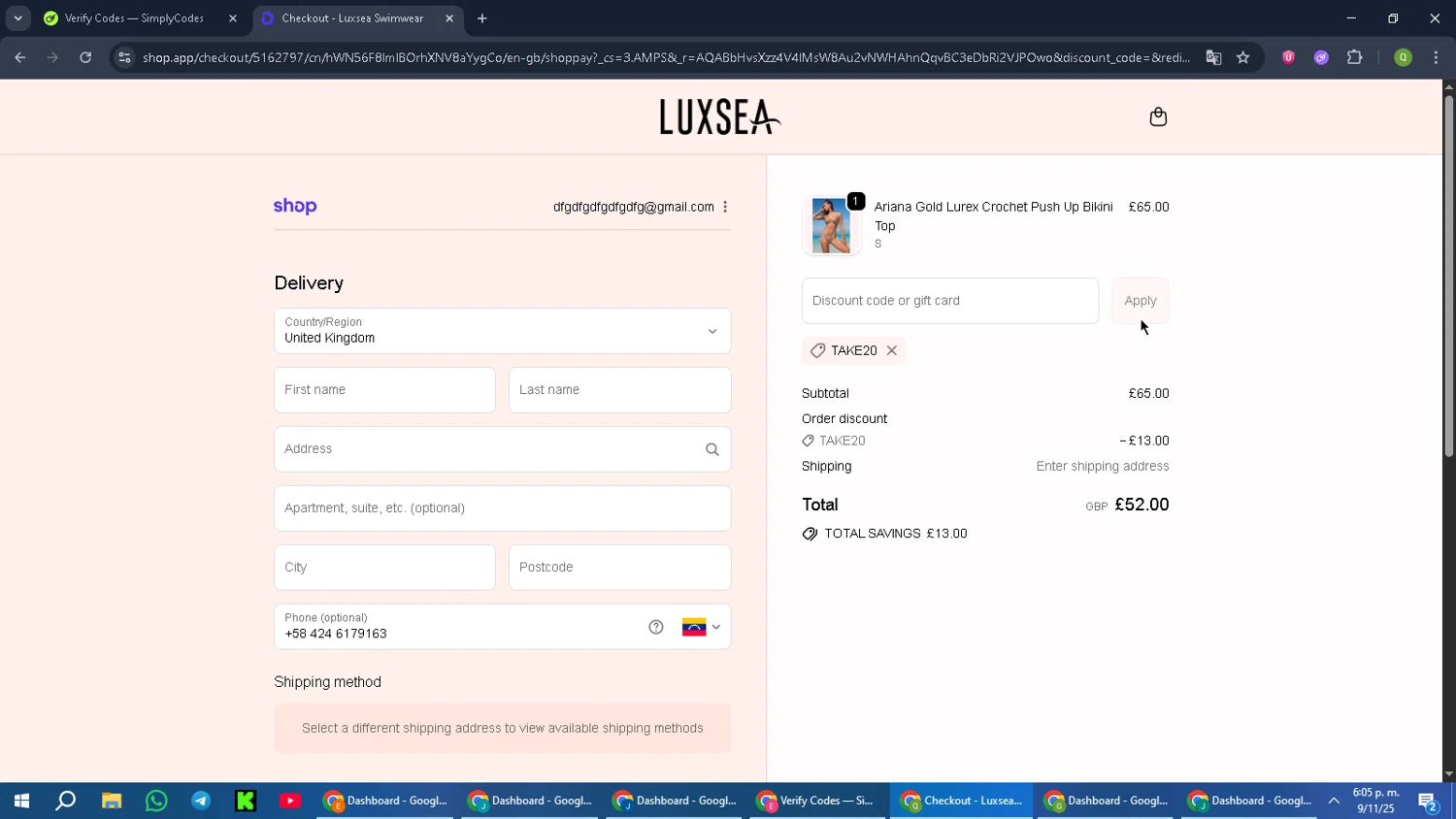1456x819 pixels.
Task: Switch to Verify Codes taskbar window
Action: coord(817,801)
